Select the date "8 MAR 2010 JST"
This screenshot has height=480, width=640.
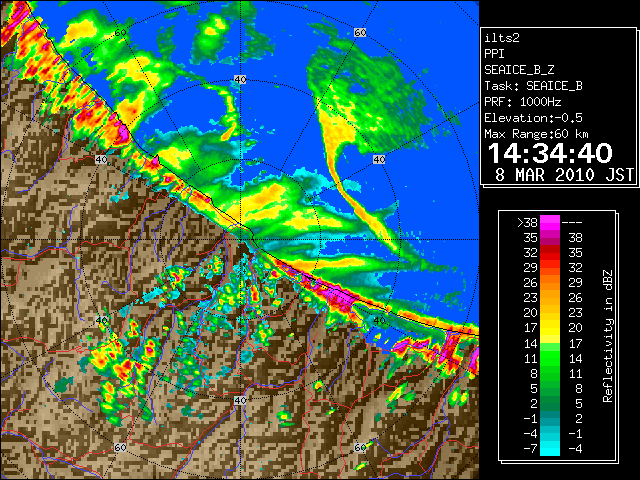click(564, 175)
